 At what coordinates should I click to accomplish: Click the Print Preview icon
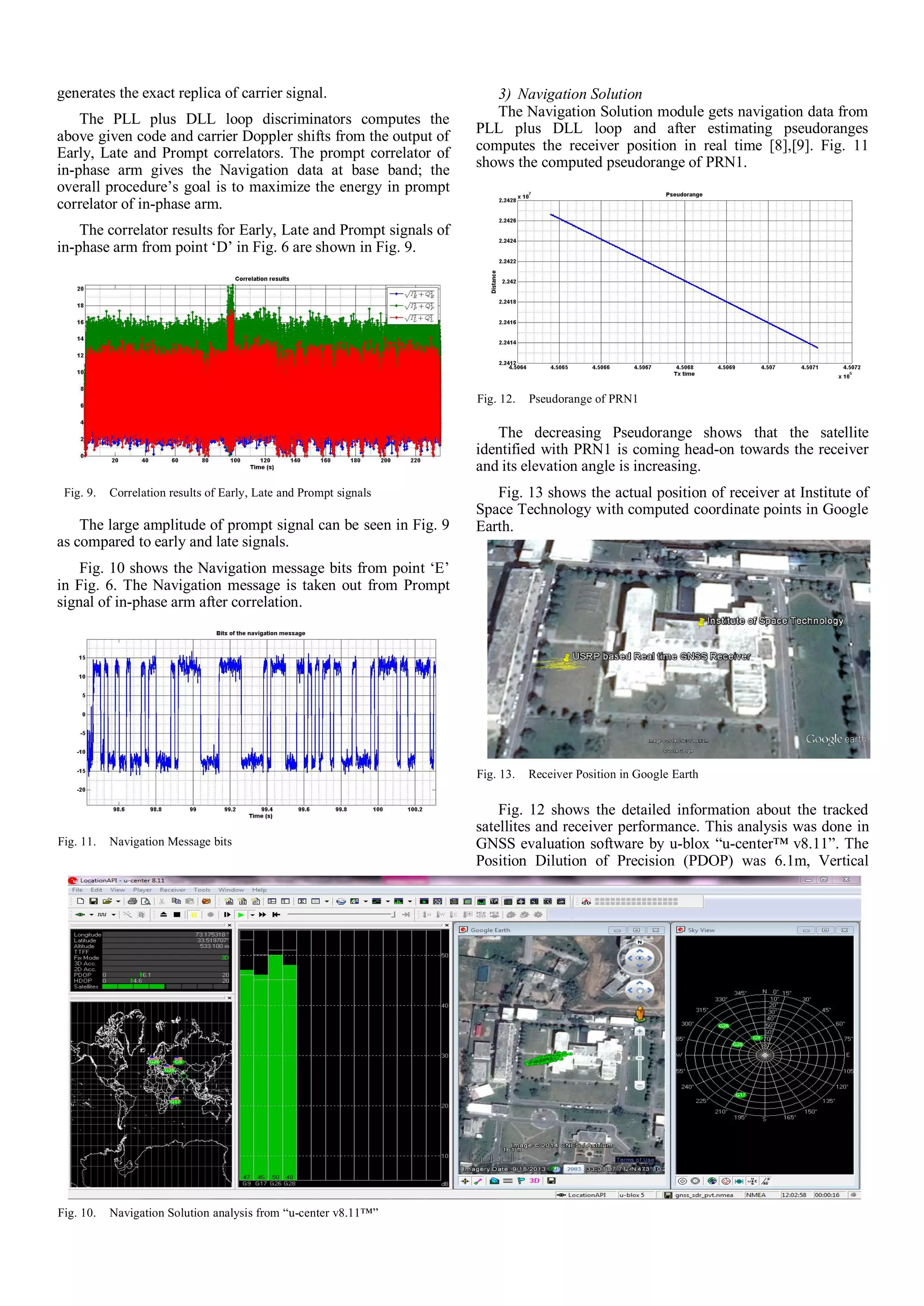[146, 901]
